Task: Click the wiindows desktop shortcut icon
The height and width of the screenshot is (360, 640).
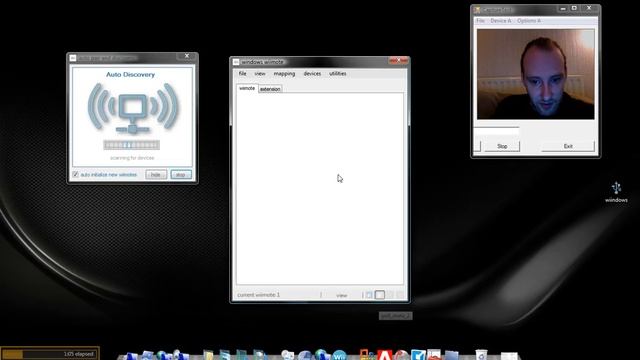Action: coord(616,192)
